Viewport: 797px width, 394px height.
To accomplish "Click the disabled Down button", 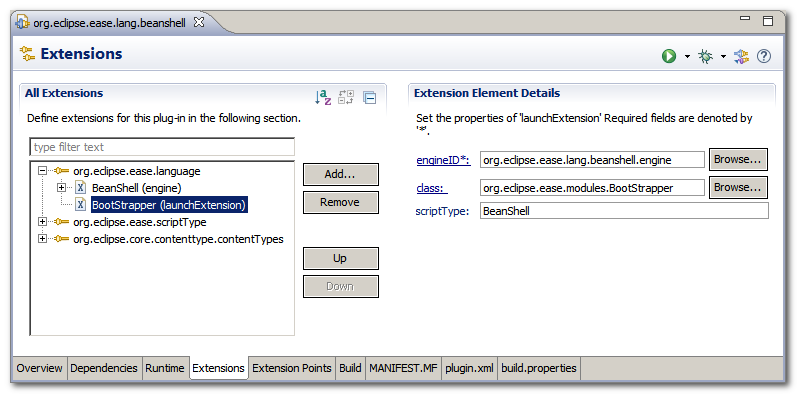I will coord(341,286).
